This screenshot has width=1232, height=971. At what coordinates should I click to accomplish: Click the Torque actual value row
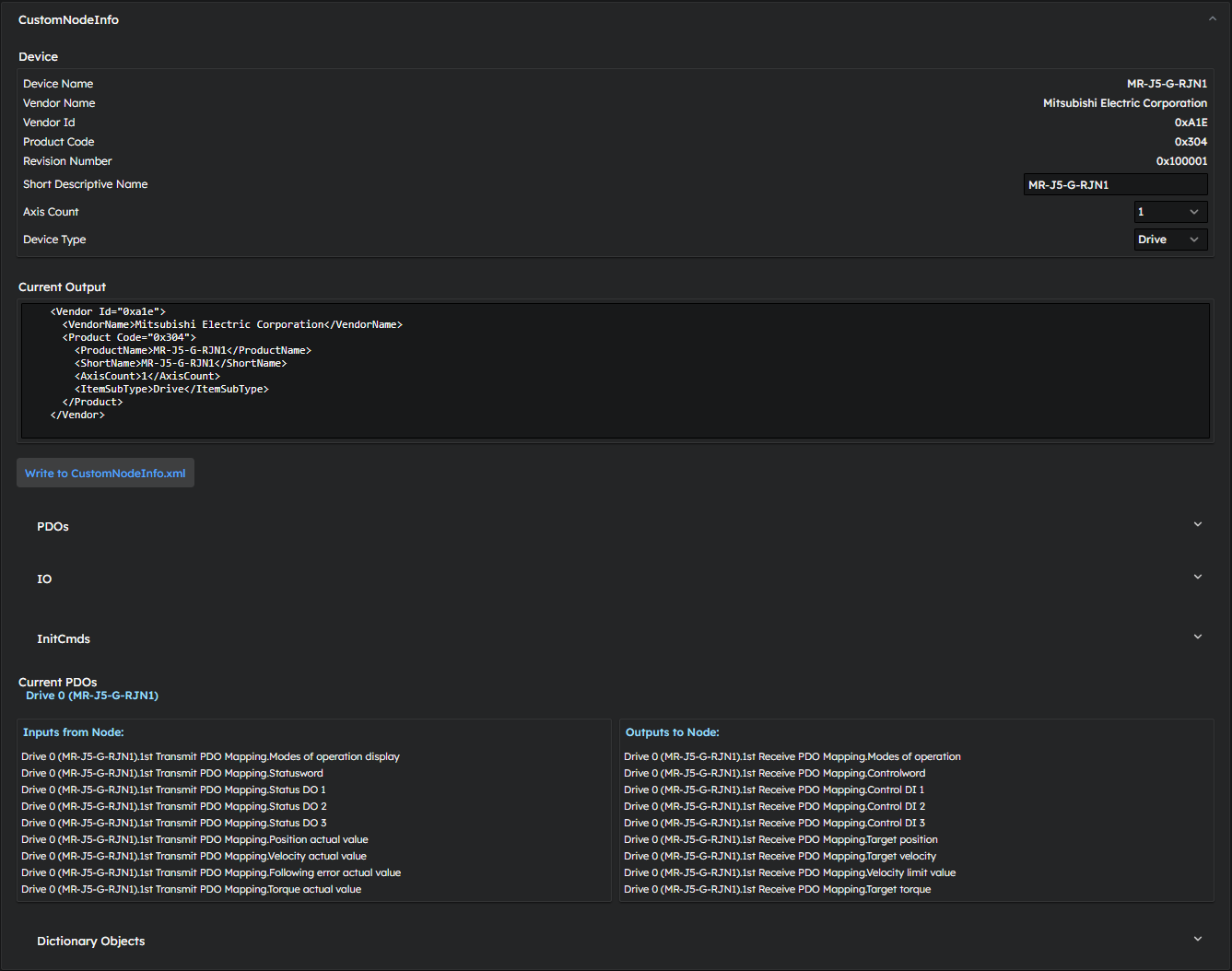[191, 889]
